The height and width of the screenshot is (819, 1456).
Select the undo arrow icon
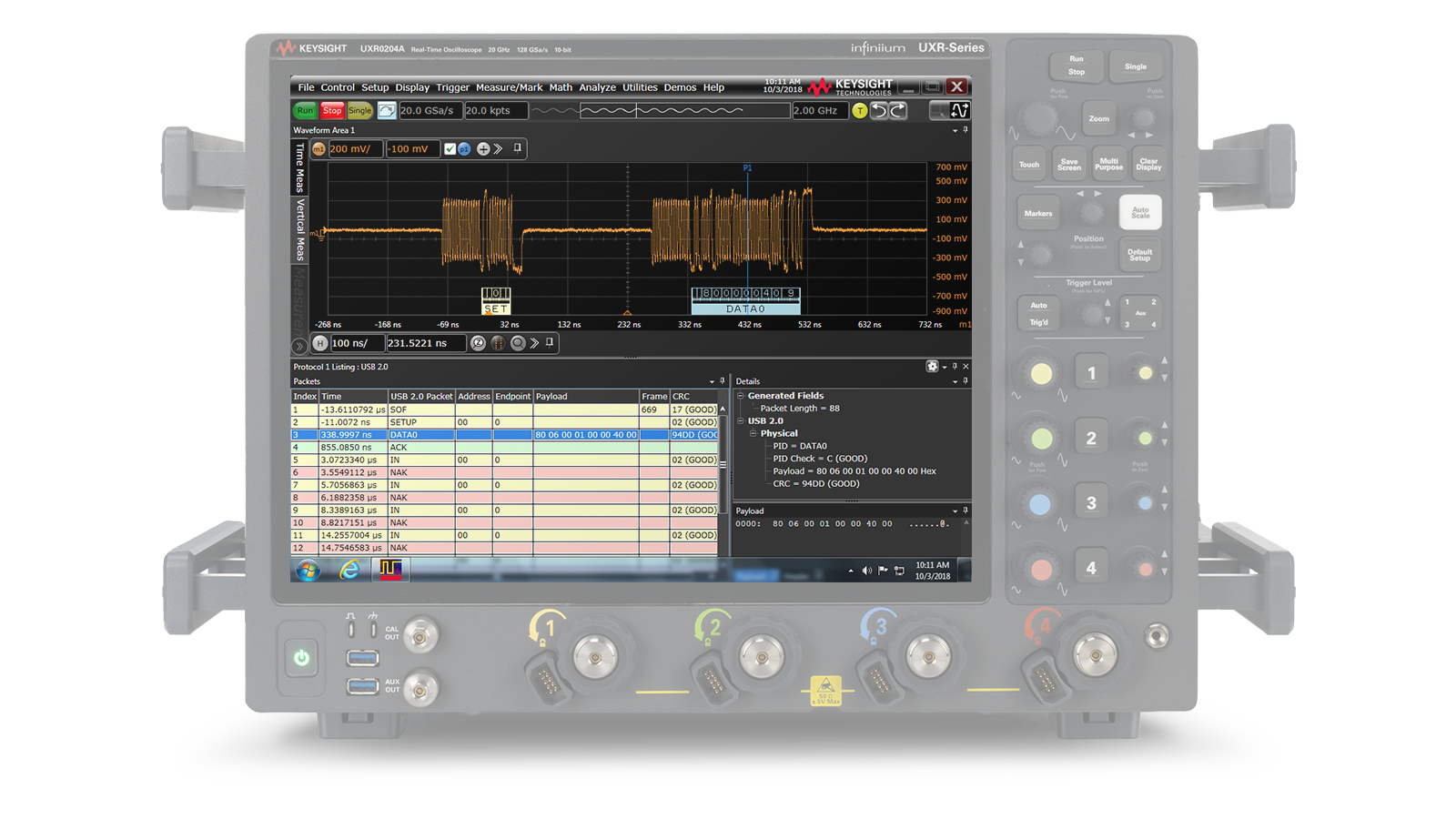[878, 110]
